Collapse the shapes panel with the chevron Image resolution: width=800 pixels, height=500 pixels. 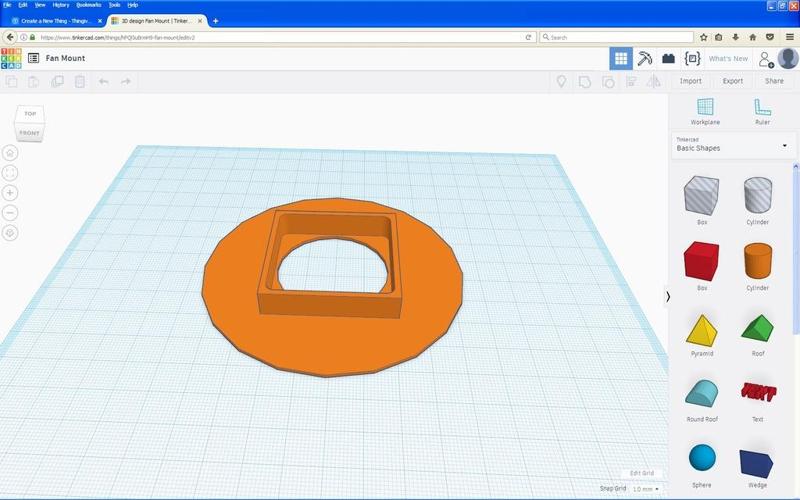[668, 296]
